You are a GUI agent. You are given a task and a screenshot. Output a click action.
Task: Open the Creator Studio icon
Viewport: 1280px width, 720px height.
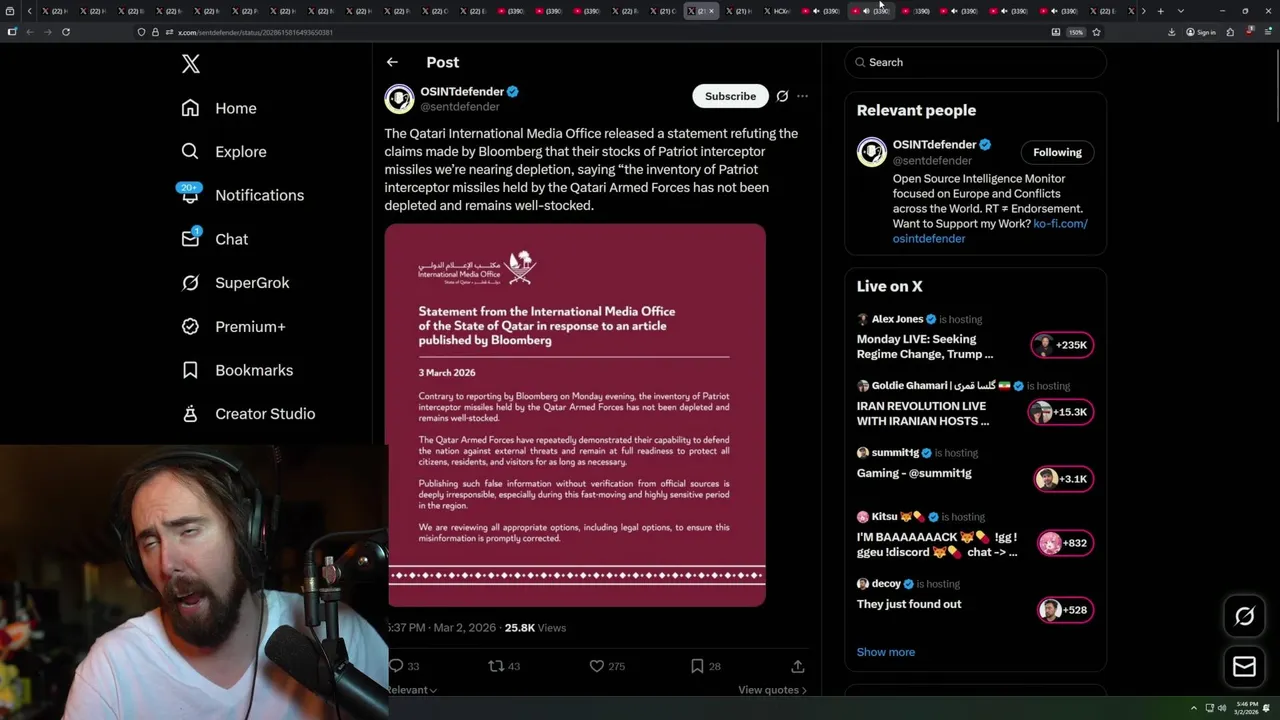pyautogui.click(x=190, y=413)
